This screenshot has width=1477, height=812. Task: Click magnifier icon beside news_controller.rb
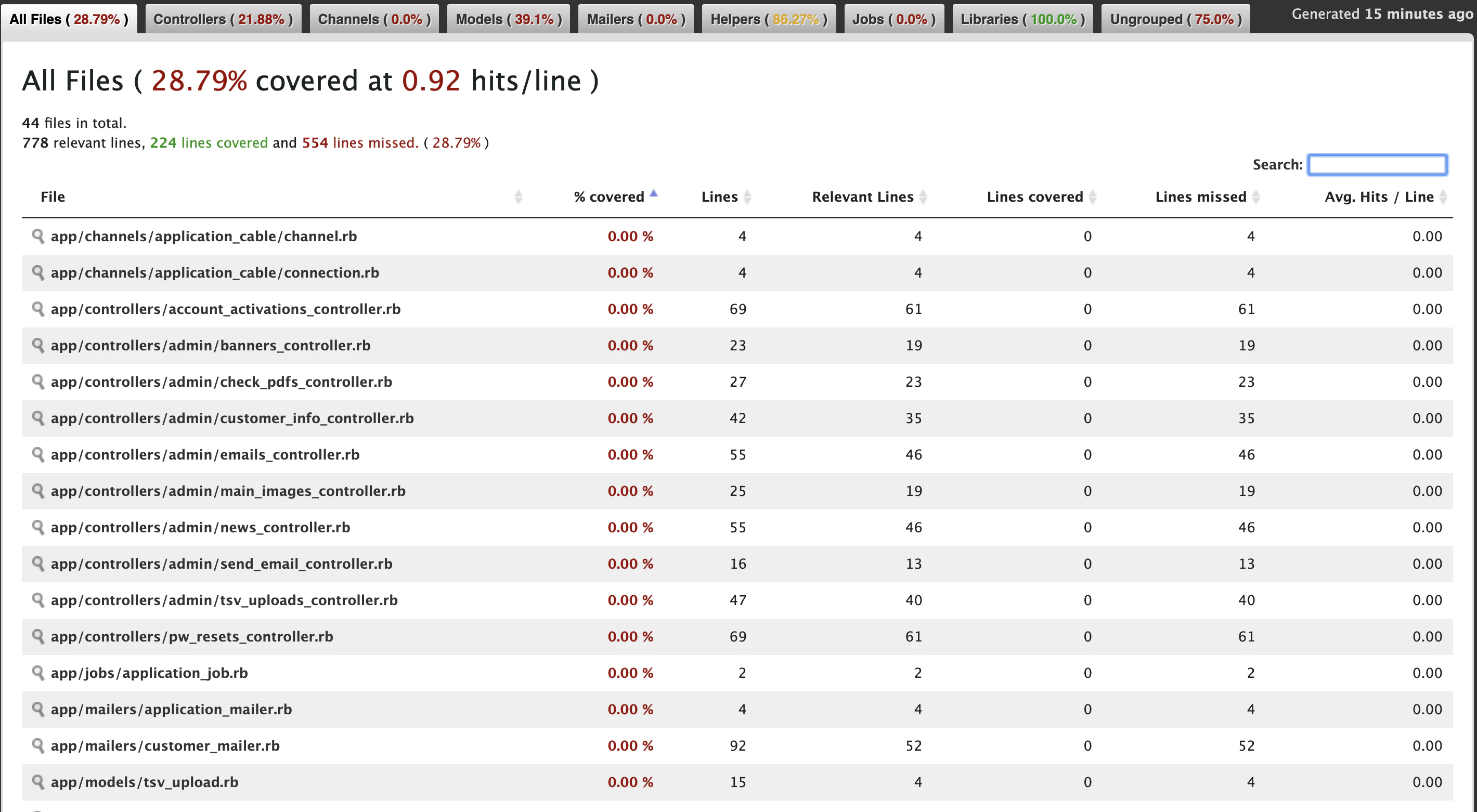pos(38,527)
